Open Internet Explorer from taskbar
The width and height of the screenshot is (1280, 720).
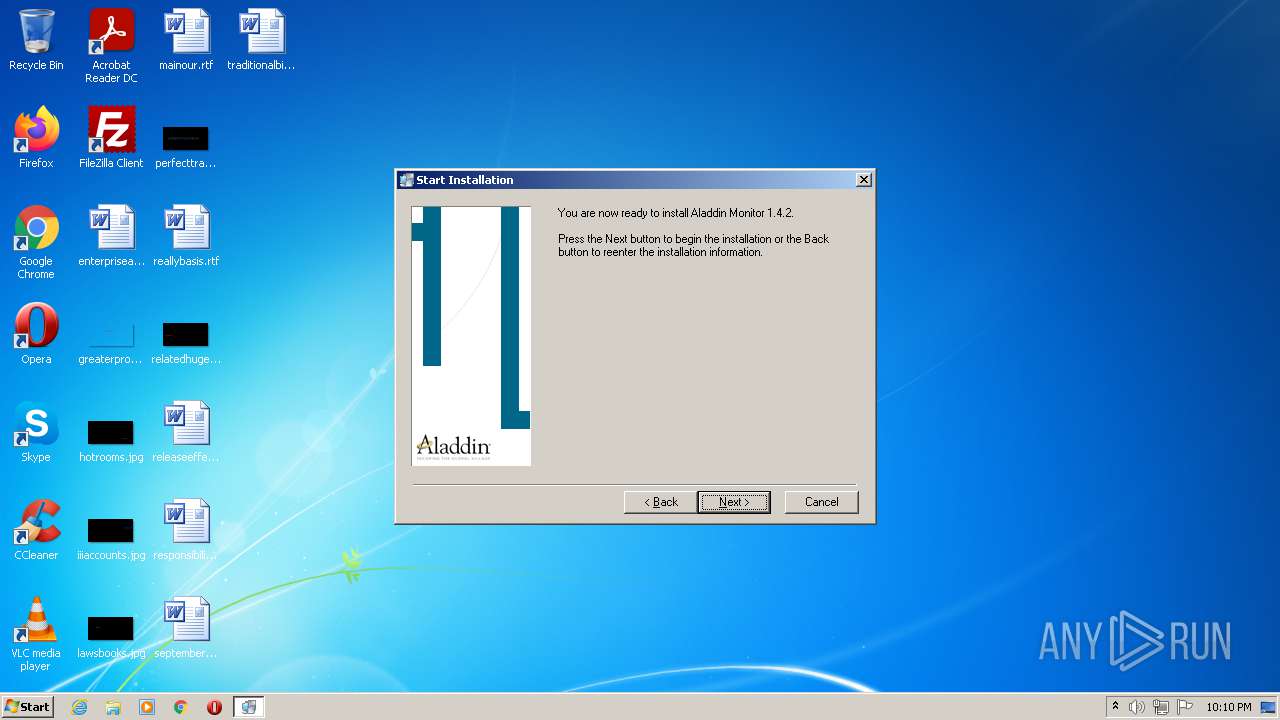79,707
